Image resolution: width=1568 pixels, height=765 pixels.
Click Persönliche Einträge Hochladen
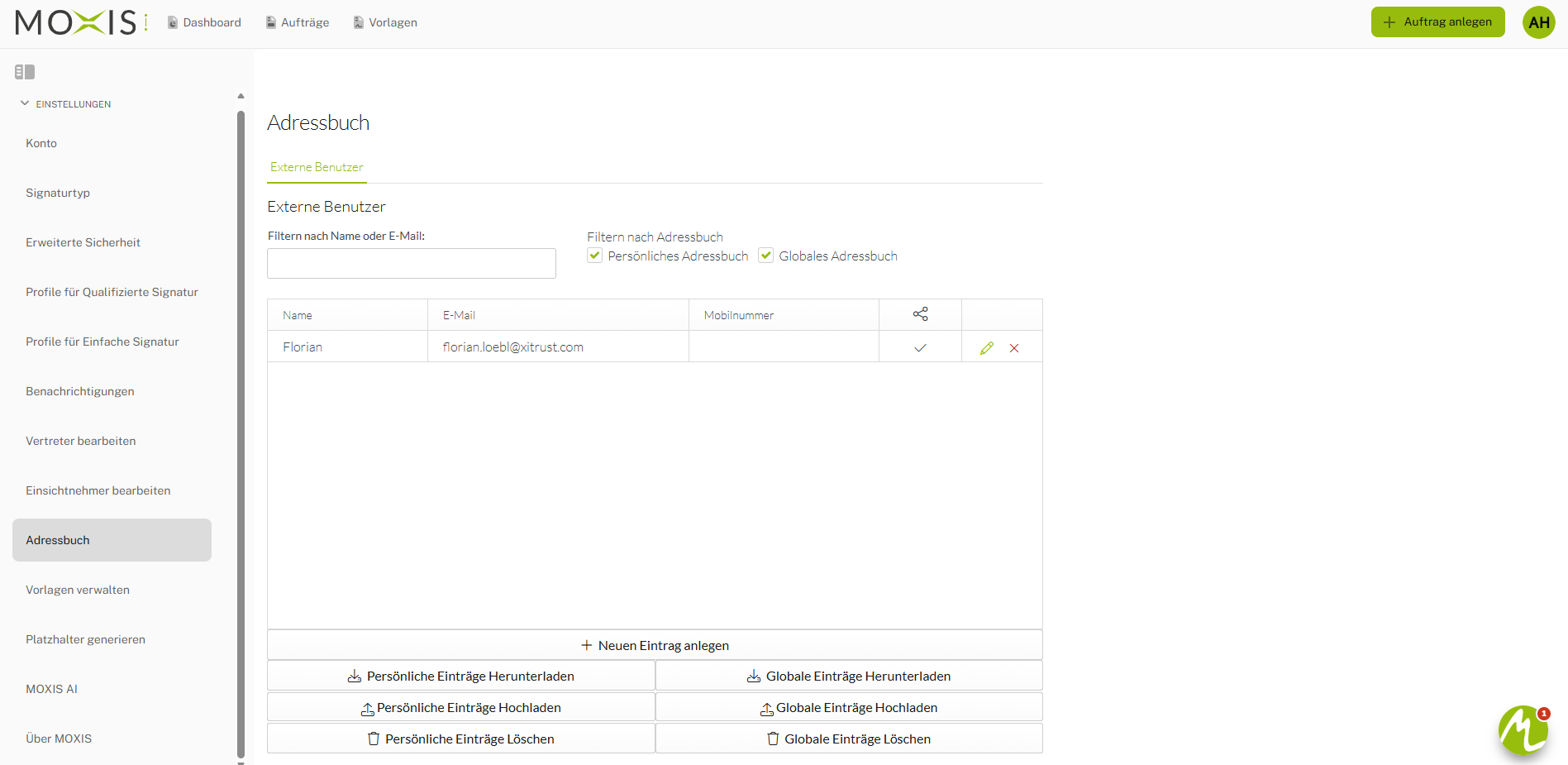(x=461, y=708)
